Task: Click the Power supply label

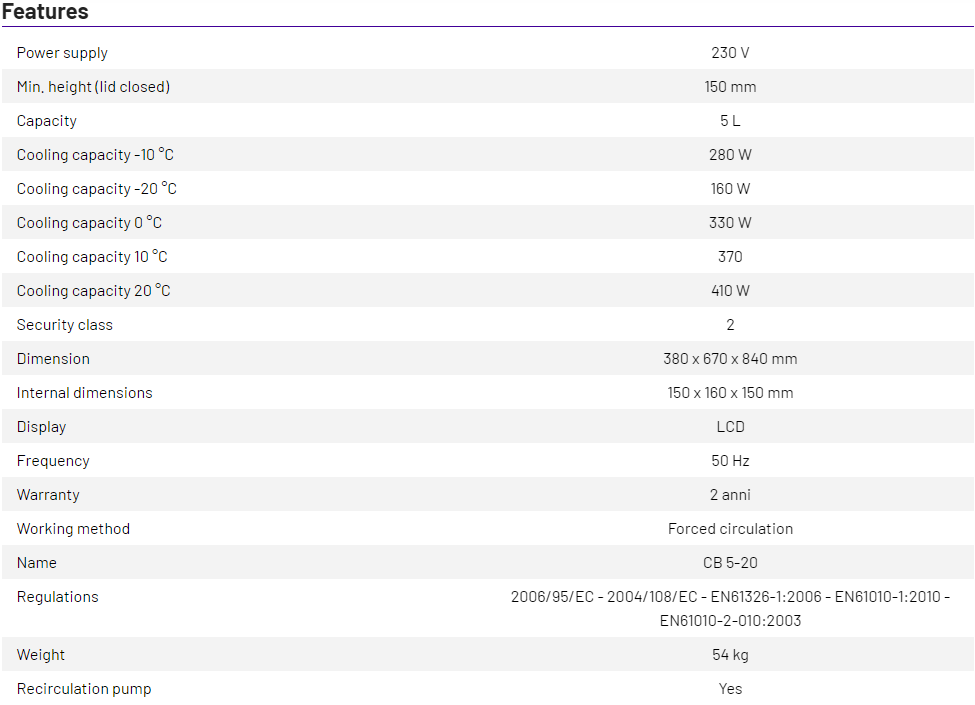Action: point(62,53)
